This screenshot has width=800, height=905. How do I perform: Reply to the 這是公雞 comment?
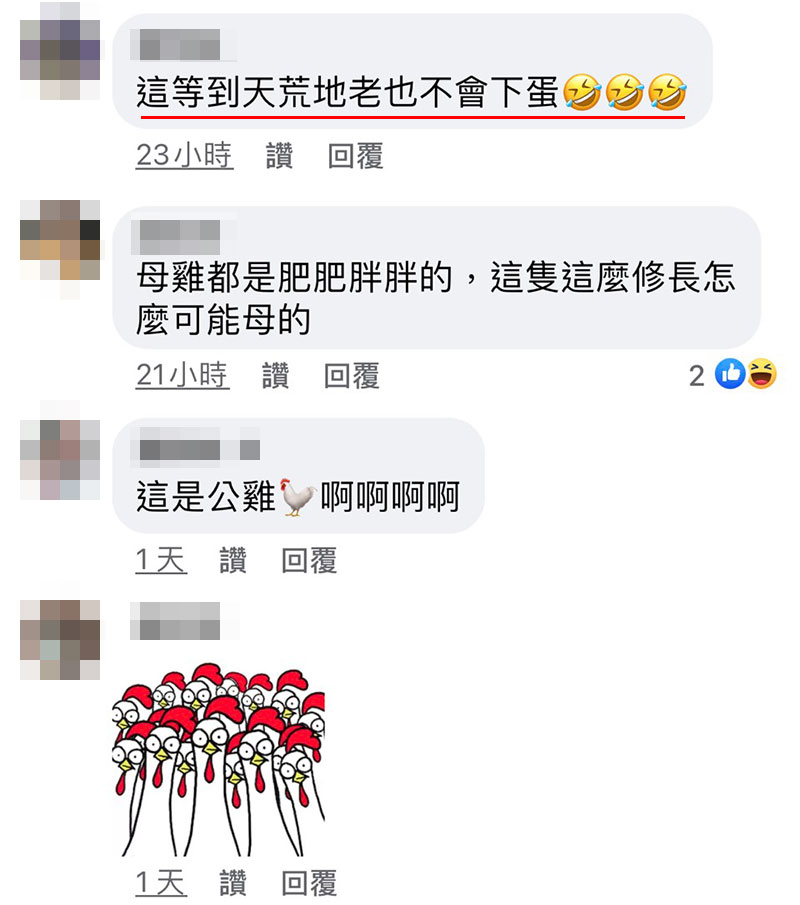pyautogui.click(x=309, y=560)
